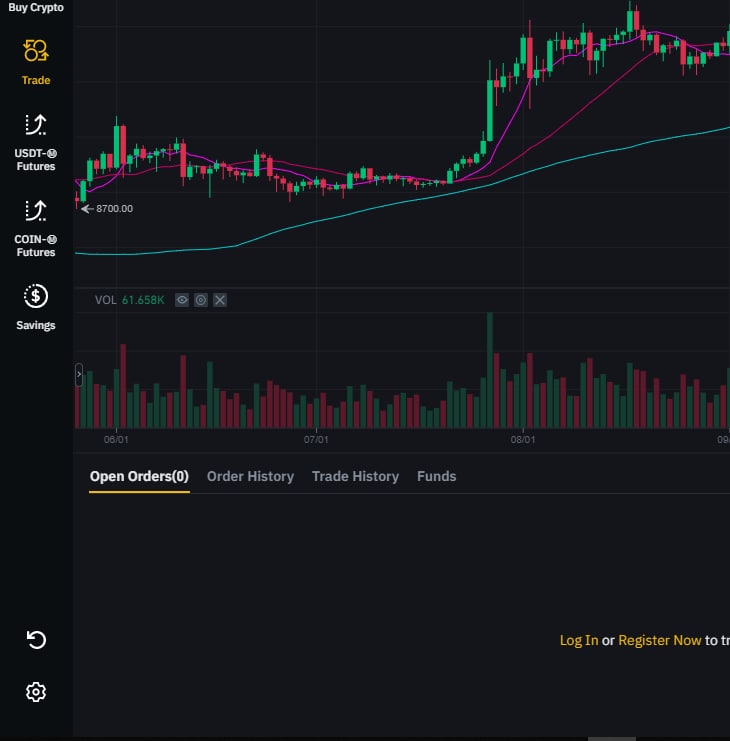730x741 pixels.
Task: Click the VOL 61.658K value
Action: [x=143, y=300]
